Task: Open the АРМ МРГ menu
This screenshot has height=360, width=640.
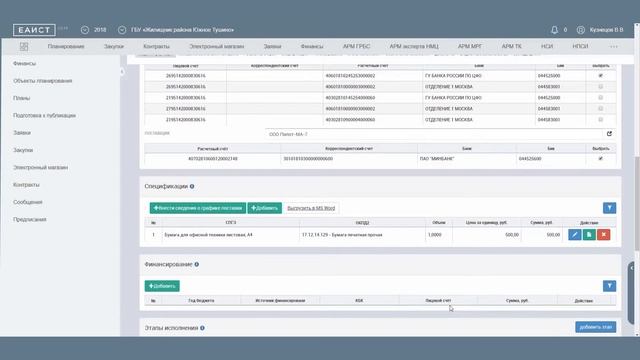Action: tap(470, 47)
